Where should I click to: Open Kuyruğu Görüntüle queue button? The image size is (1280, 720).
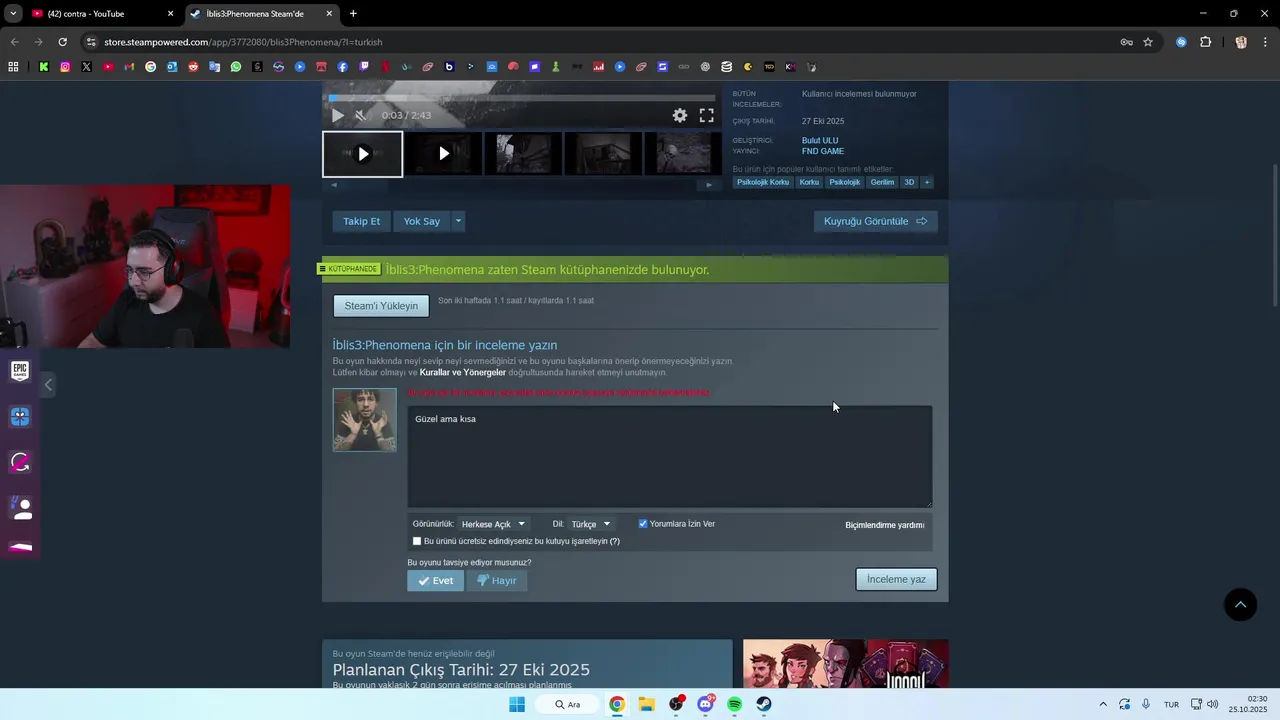tap(875, 221)
